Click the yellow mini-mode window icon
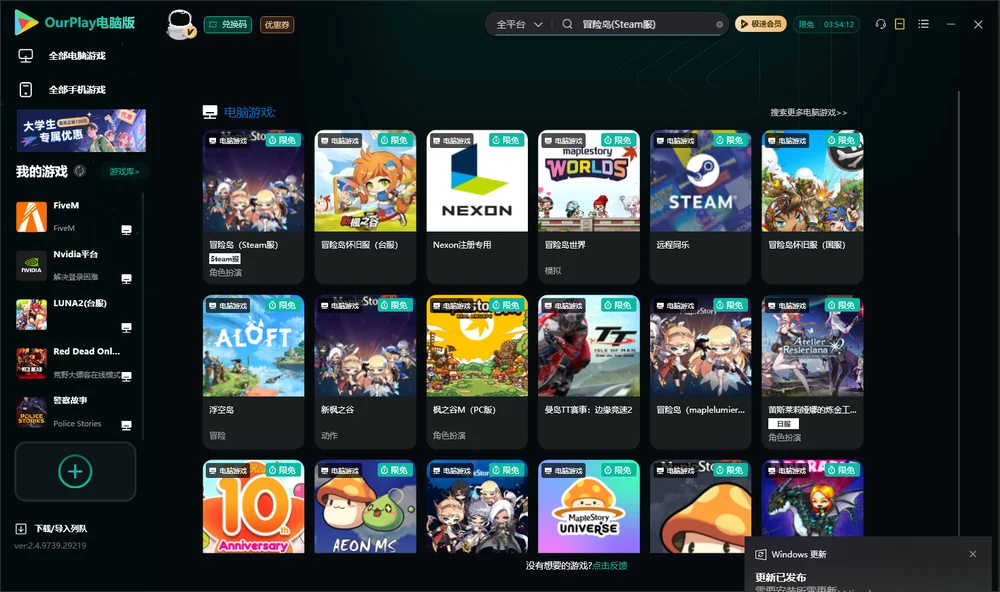This screenshot has width=1000, height=592. point(900,24)
